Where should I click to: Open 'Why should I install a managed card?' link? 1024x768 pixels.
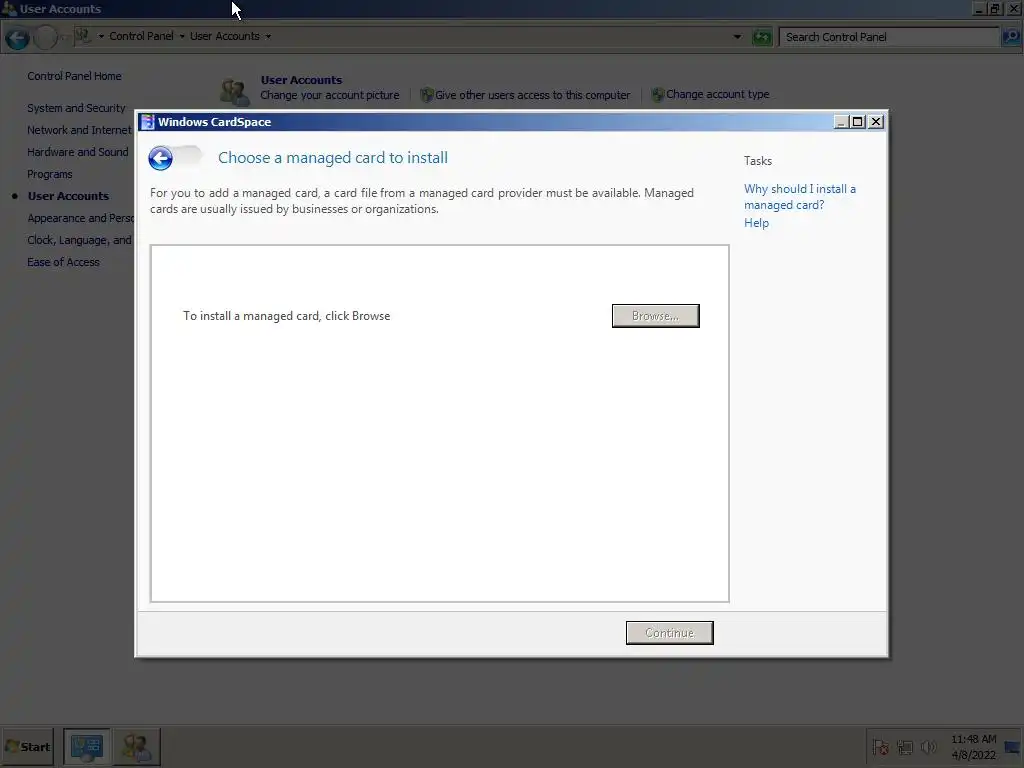click(x=799, y=197)
